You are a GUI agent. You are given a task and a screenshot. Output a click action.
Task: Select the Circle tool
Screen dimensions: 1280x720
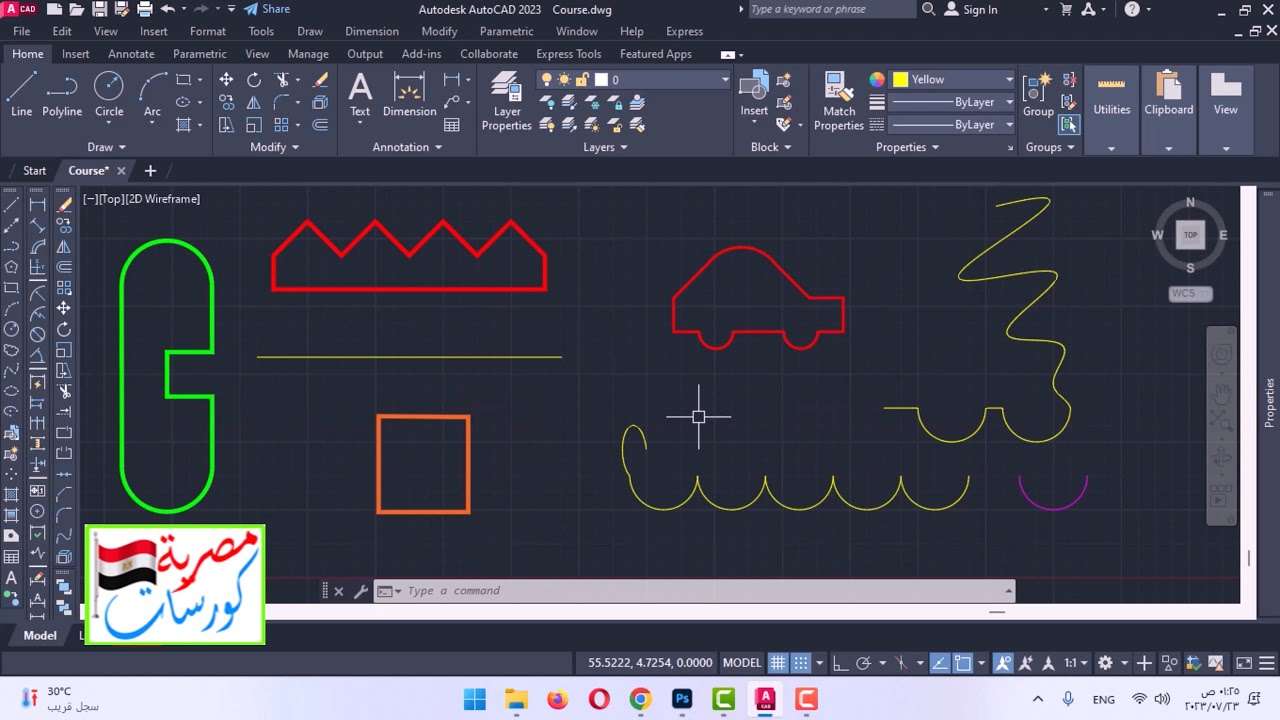pyautogui.click(x=109, y=95)
